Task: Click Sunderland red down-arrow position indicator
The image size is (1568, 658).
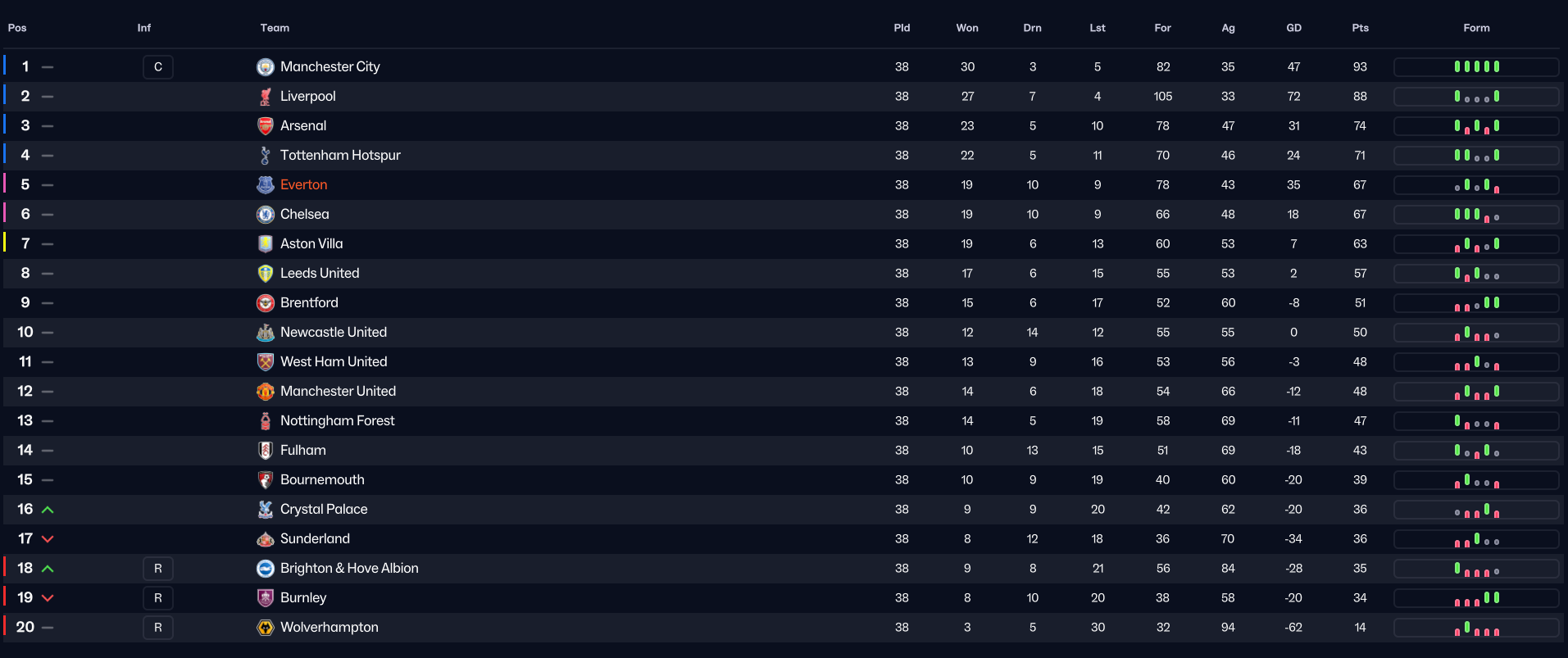Action: 48,539
